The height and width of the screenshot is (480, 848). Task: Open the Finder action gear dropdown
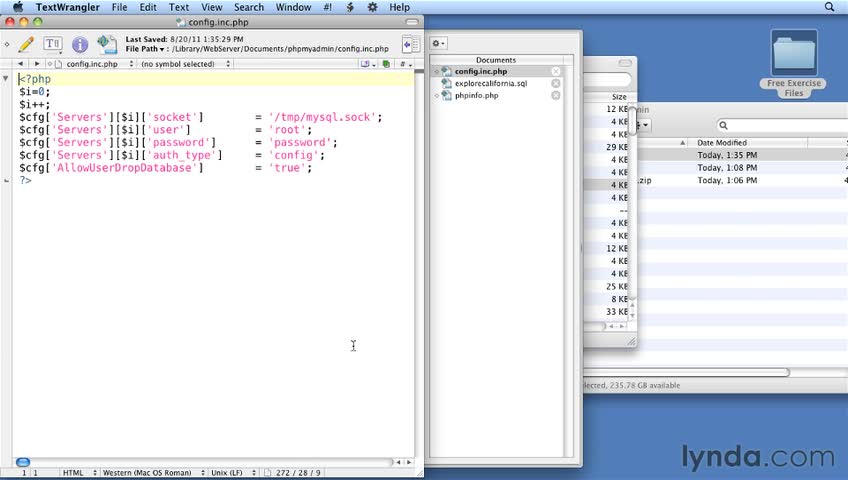(642, 125)
